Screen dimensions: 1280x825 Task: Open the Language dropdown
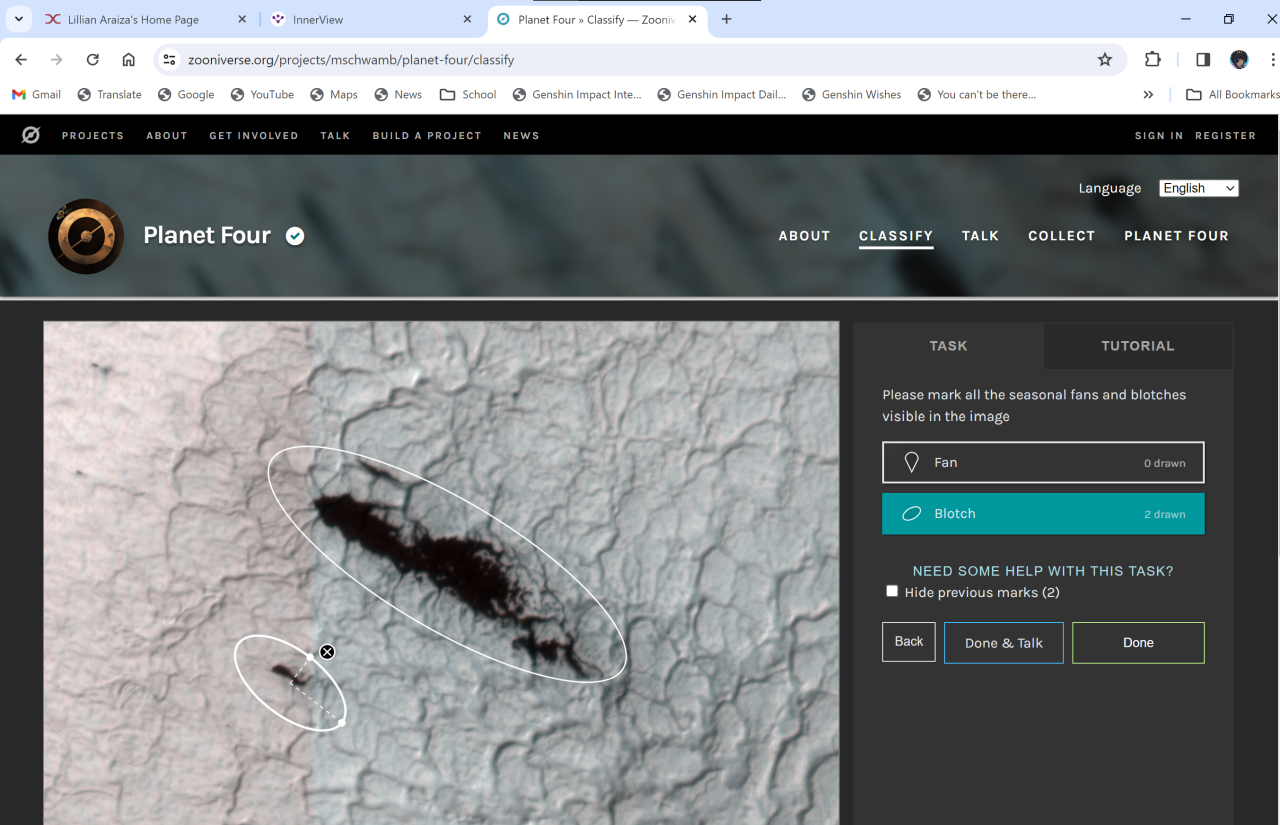tap(1199, 188)
